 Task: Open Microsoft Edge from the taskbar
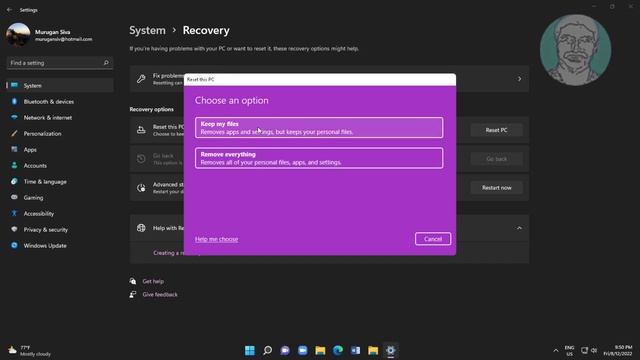coord(338,350)
